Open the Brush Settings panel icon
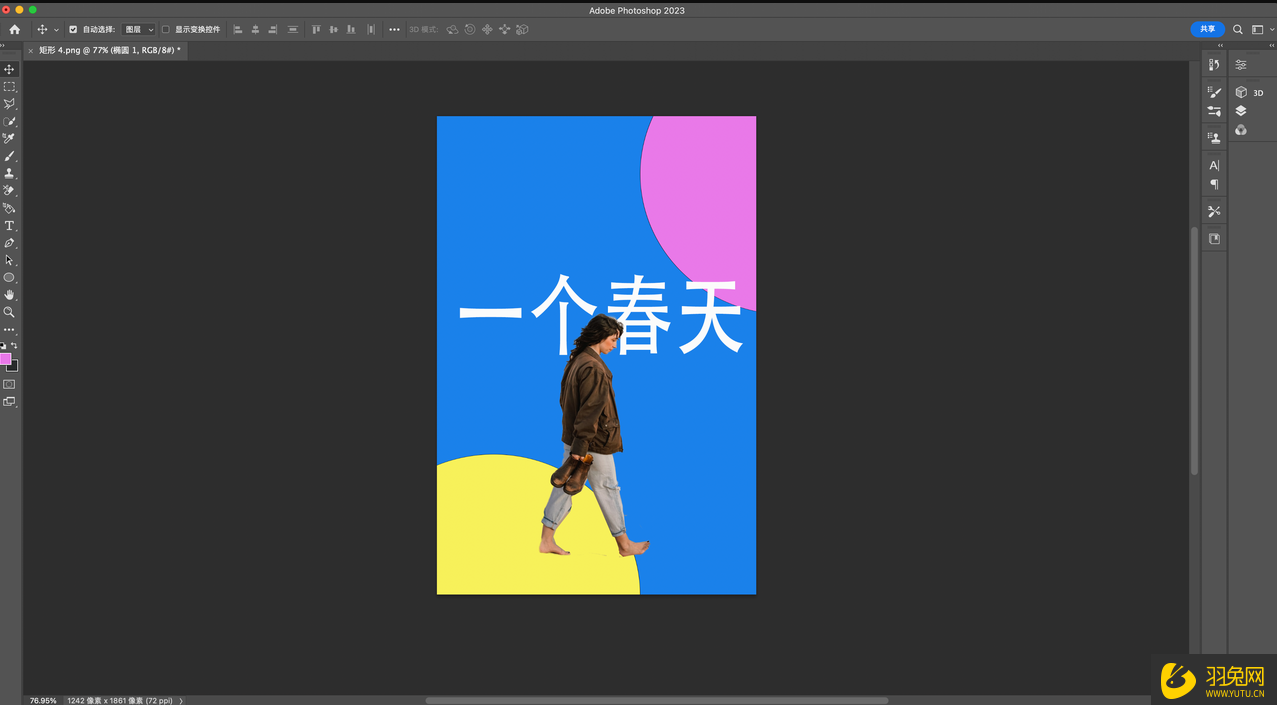The height and width of the screenshot is (705, 1277). (x=1214, y=111)
